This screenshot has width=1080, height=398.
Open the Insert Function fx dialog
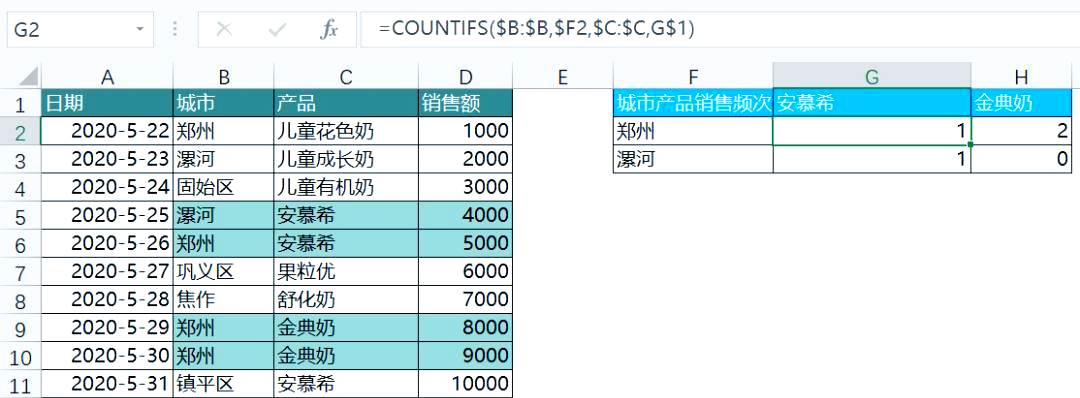(330, 29)
